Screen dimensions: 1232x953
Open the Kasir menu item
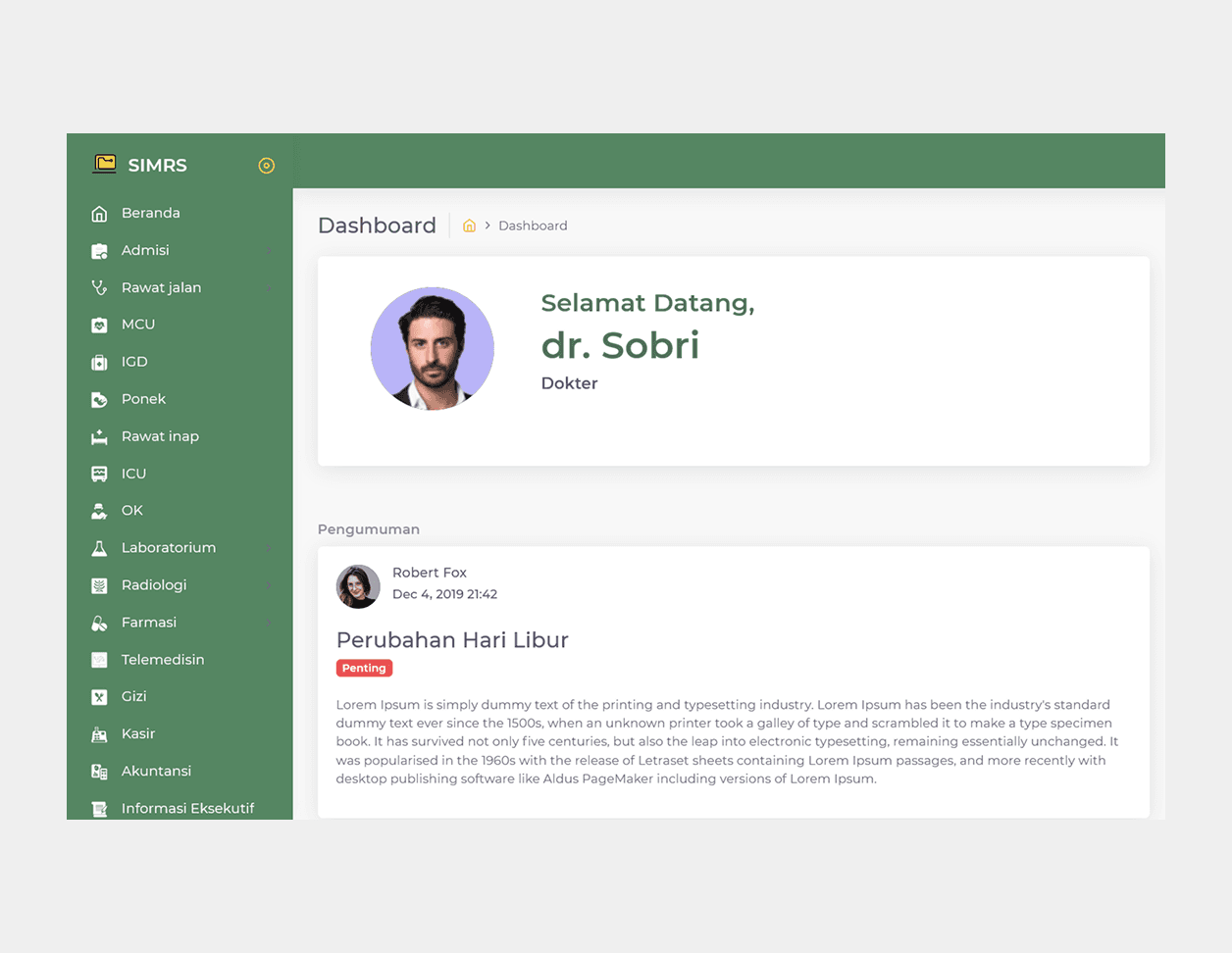point(138,733)
